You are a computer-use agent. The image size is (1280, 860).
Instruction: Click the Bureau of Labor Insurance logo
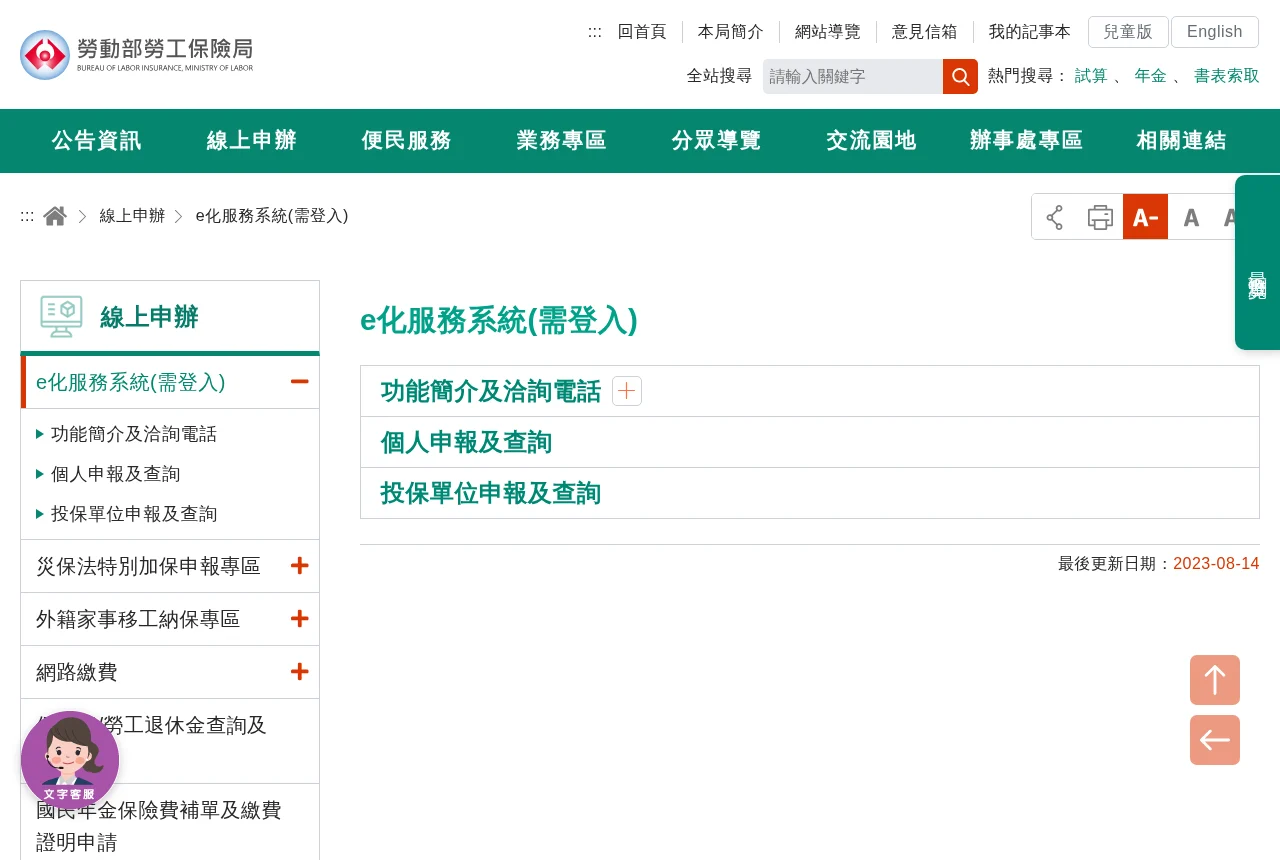click(137, 54)
